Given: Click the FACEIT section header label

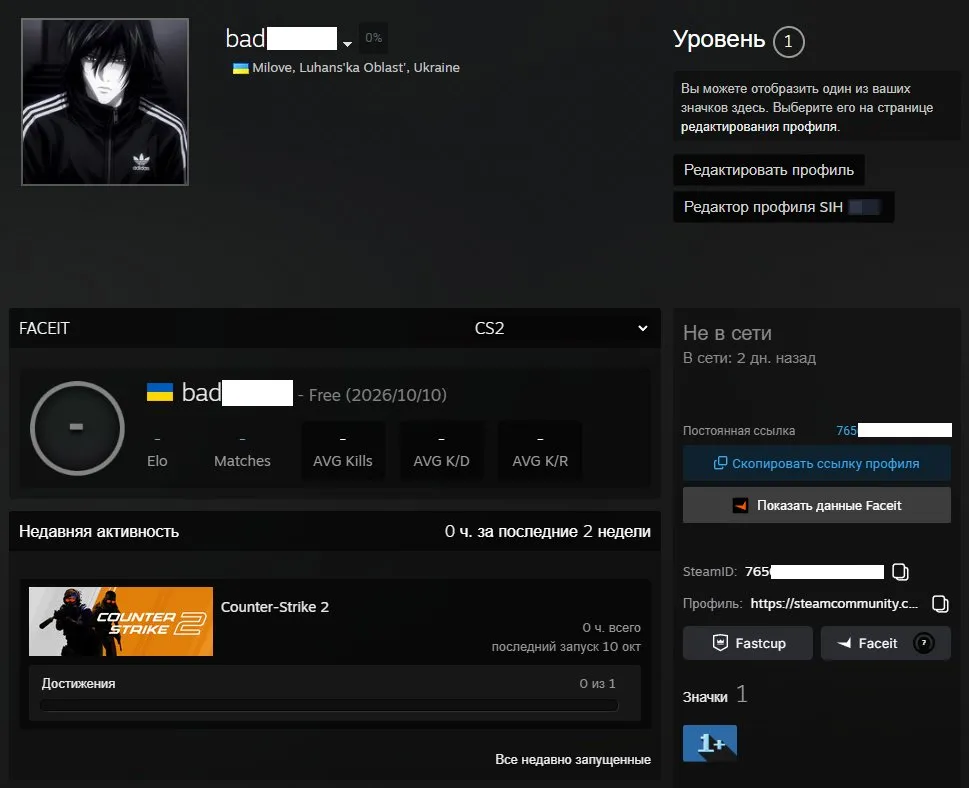Looking at the screenshot, I should (x=44, y=328).
